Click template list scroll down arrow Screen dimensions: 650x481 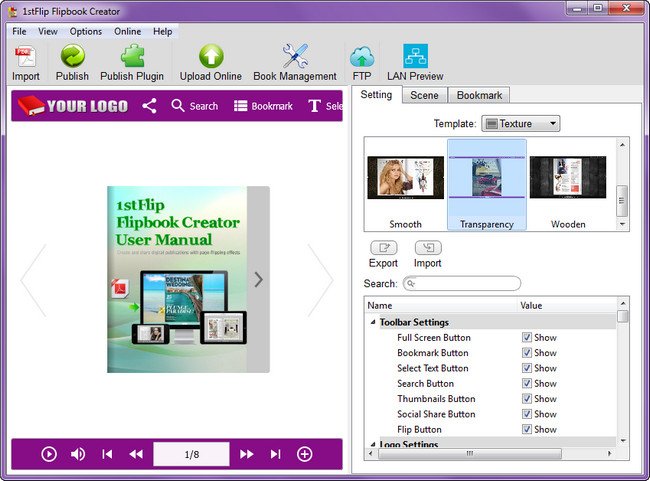coord(622,224)
